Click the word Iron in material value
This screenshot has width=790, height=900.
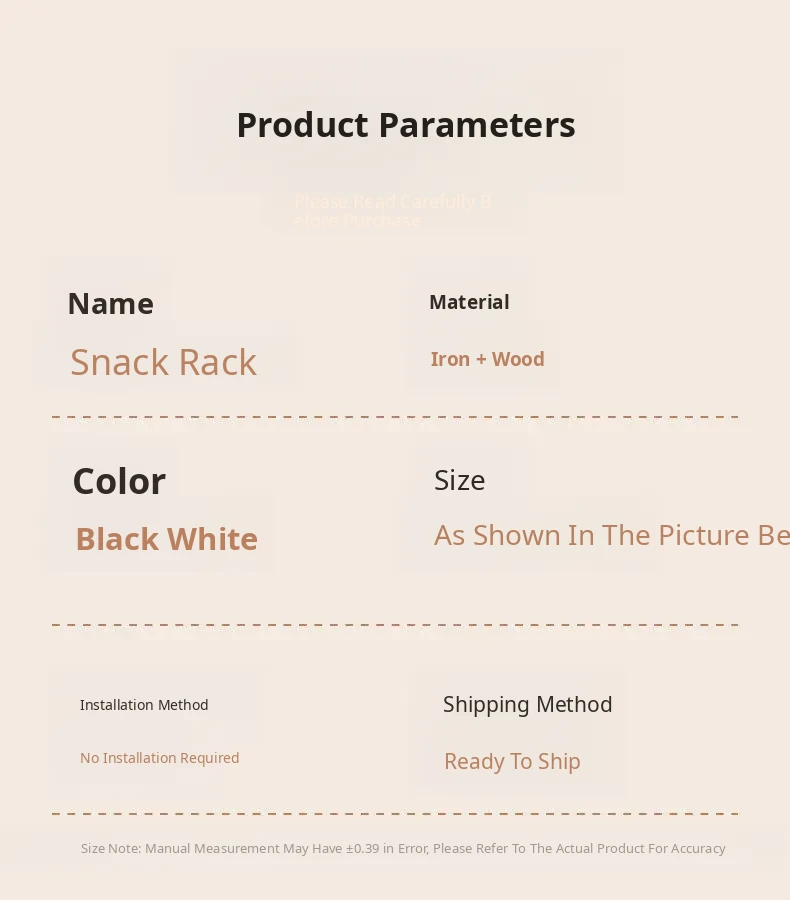click(x=450, y=359)
